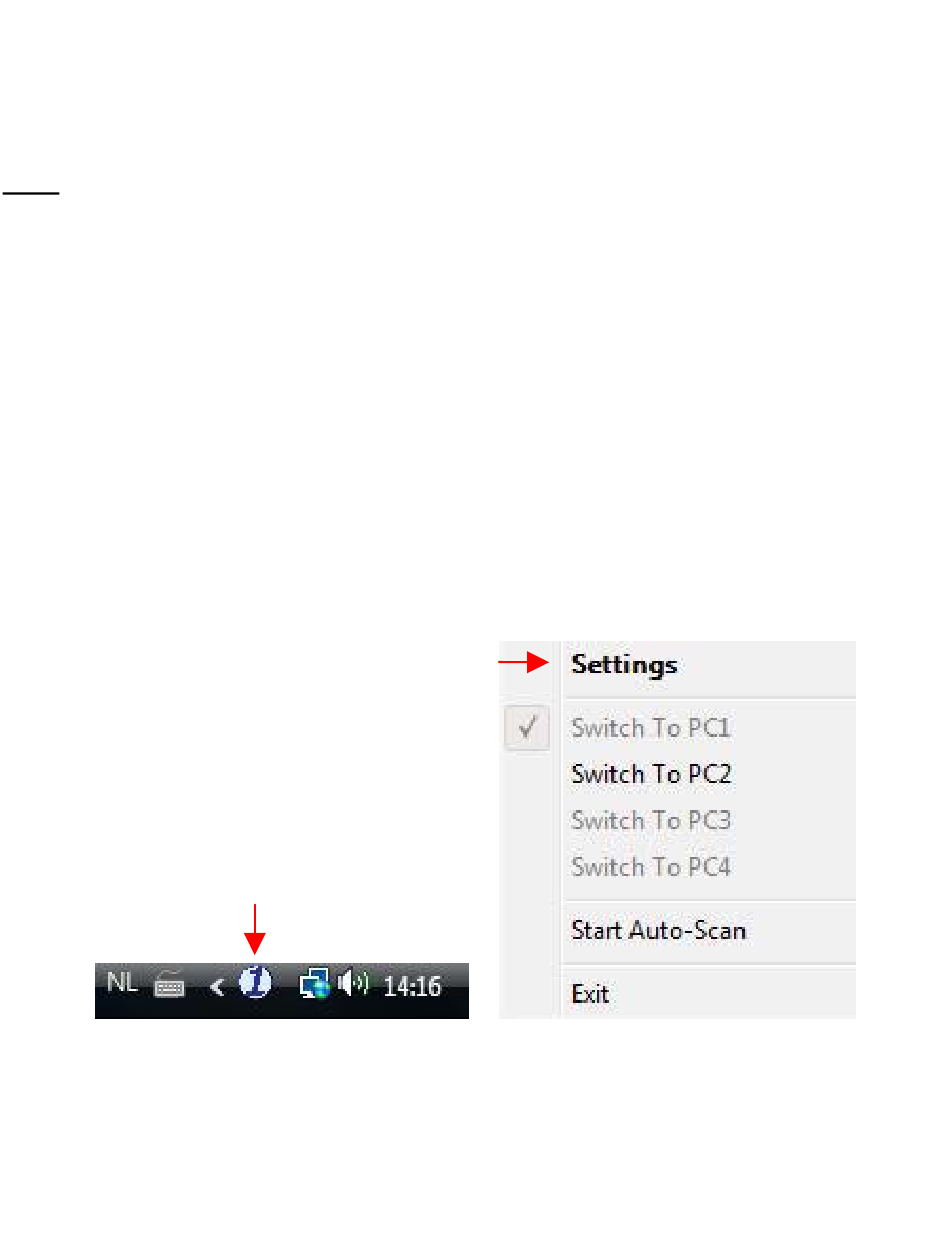Expand hidden tray icons with the chevron

coord(217,988)
